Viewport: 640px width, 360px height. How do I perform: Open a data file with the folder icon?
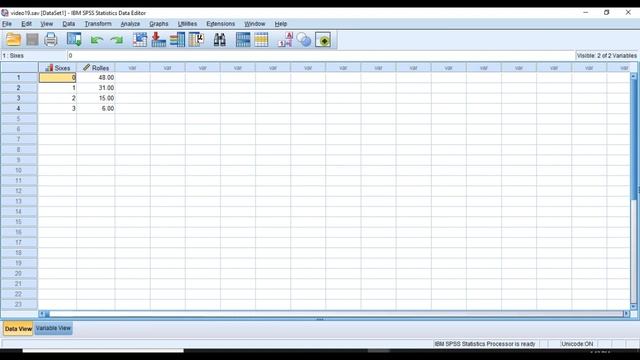[13, 40]
